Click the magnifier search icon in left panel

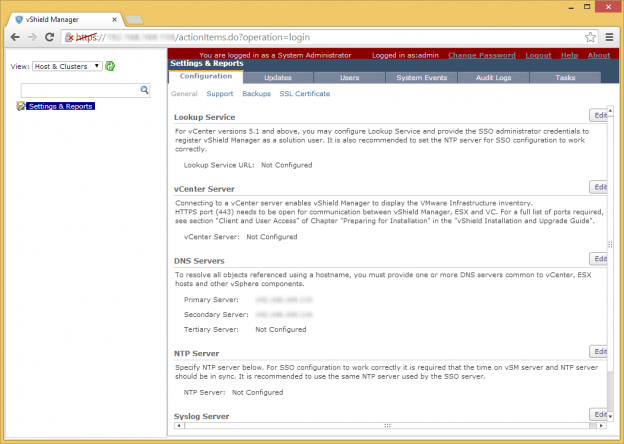144,90
